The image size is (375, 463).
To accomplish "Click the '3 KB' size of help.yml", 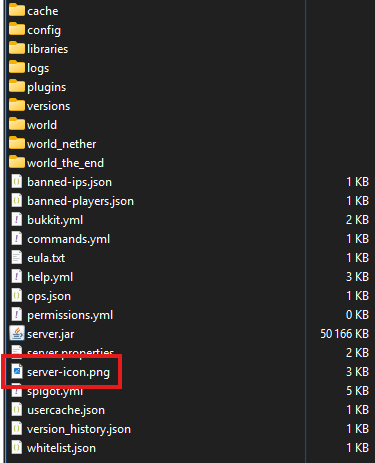I will [357, 277].
